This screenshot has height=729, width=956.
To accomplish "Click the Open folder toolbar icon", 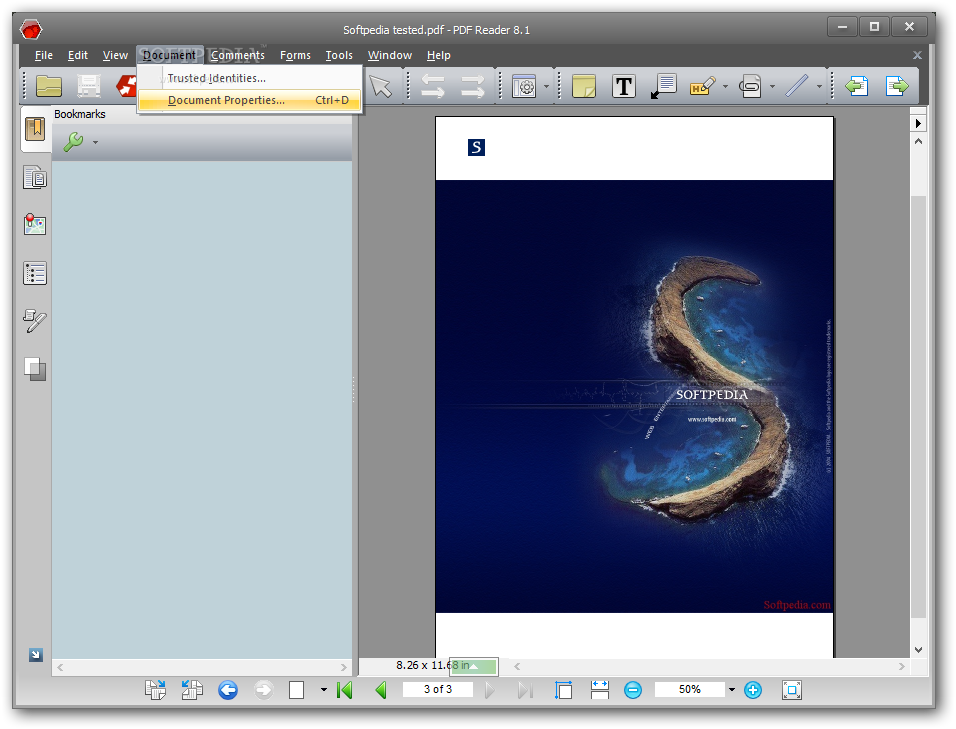I will click(x=49, y=86).
